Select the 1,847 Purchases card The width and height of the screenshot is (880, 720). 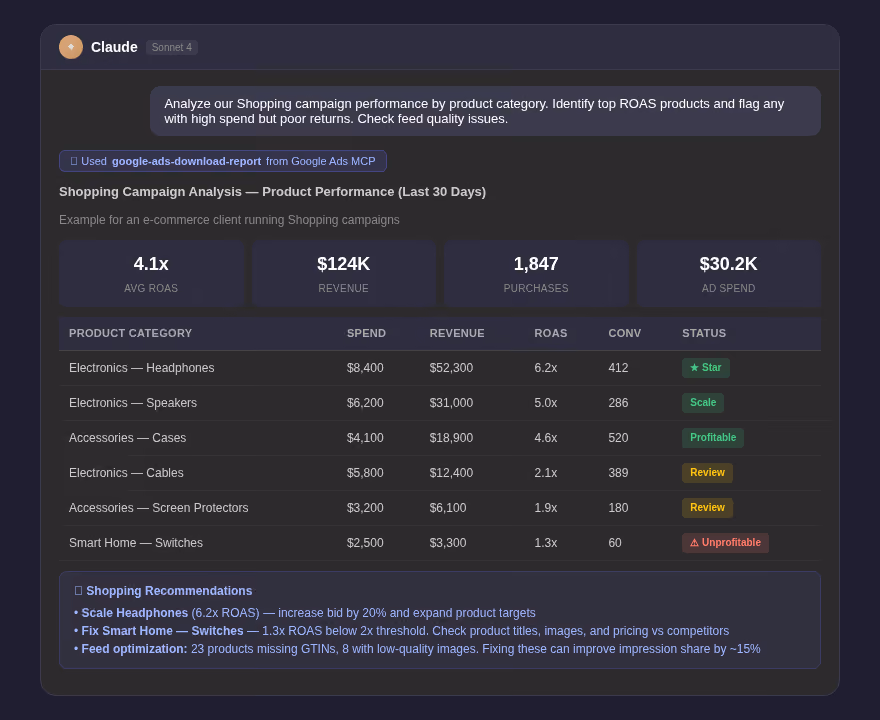tap(536, 273)
